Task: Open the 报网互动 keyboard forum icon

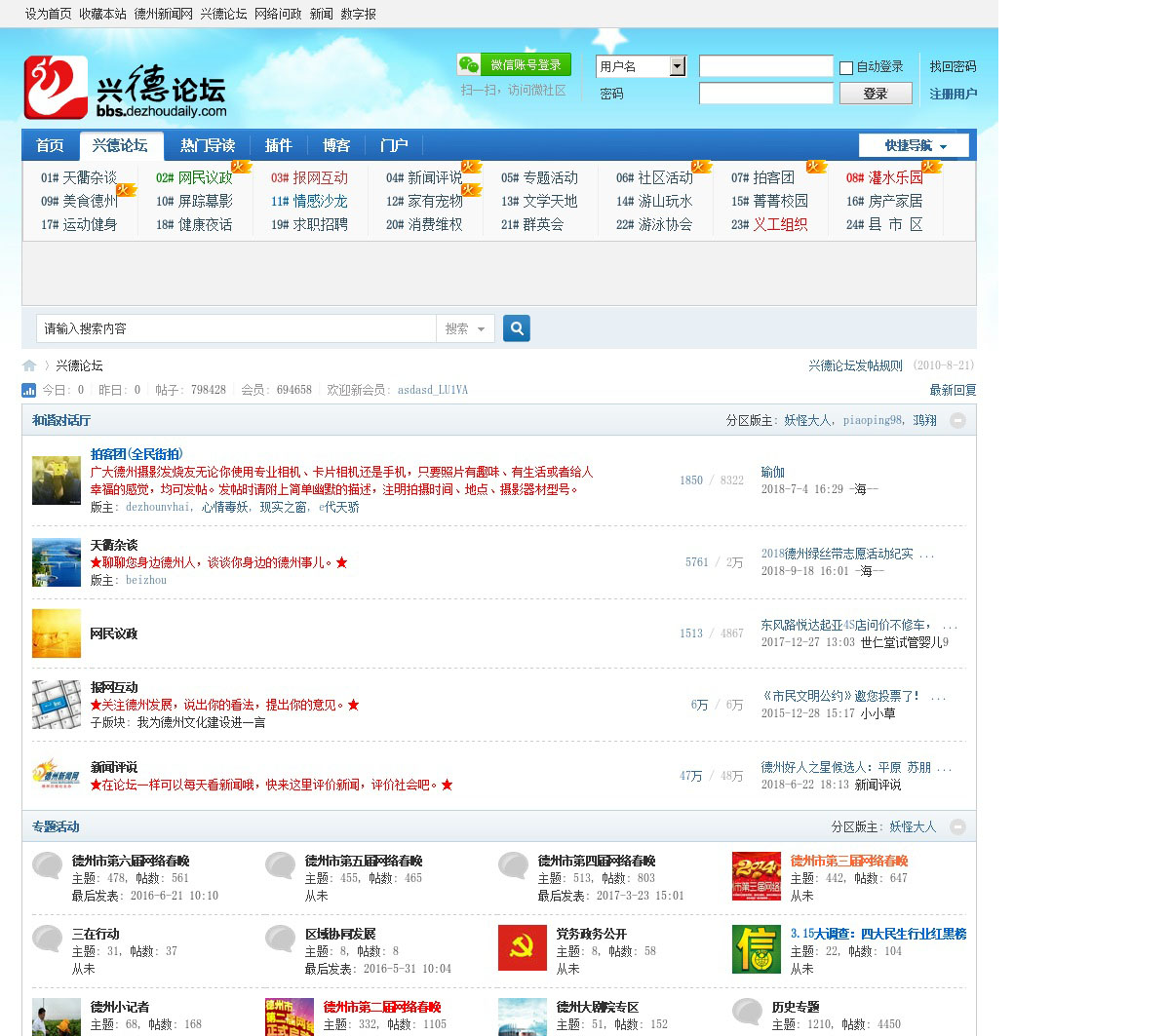Action: click(56, 705)
